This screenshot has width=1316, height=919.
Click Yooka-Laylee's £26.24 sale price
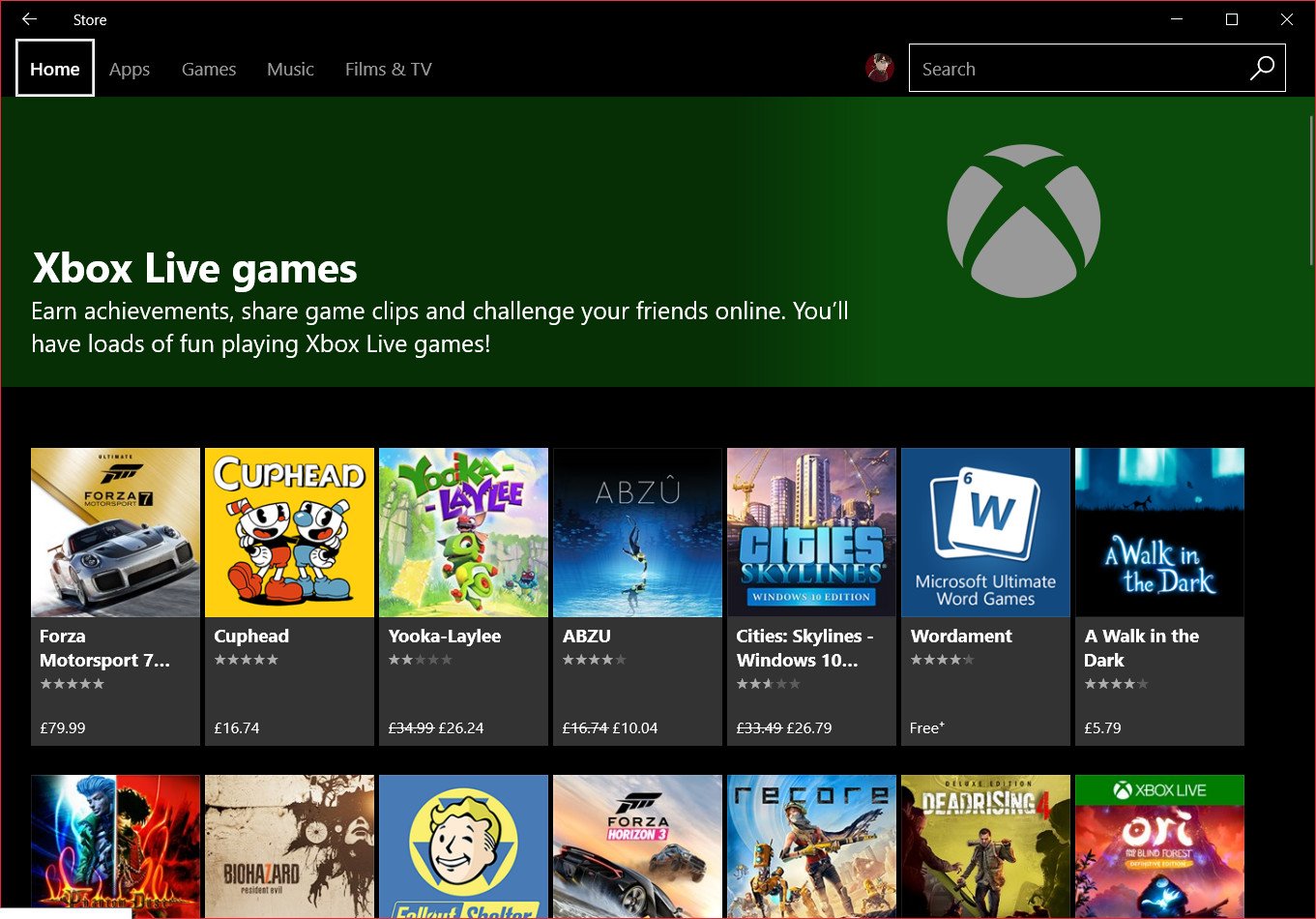(x=461, y=727)
